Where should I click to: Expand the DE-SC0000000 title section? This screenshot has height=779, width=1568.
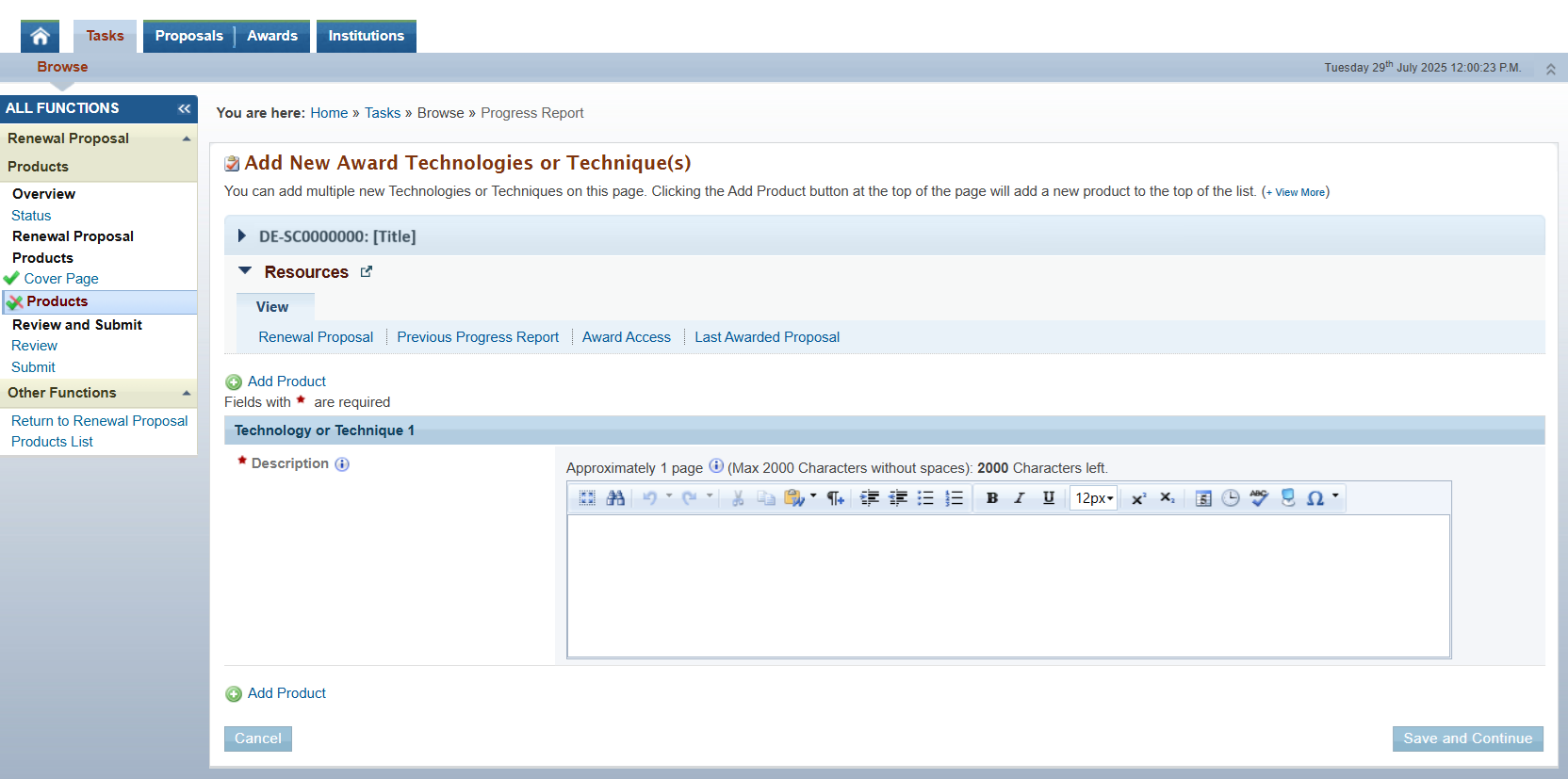pyautogui.click(x=242, y=236)
